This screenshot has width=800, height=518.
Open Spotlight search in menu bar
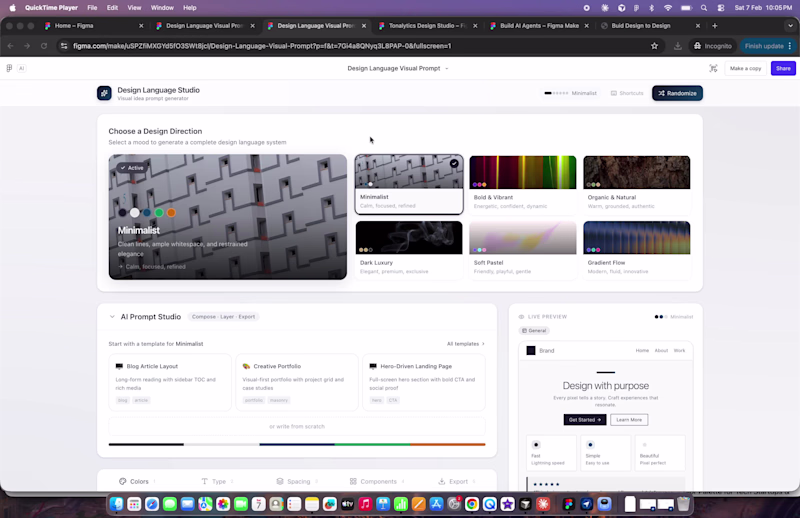click(x=704, y=8)
